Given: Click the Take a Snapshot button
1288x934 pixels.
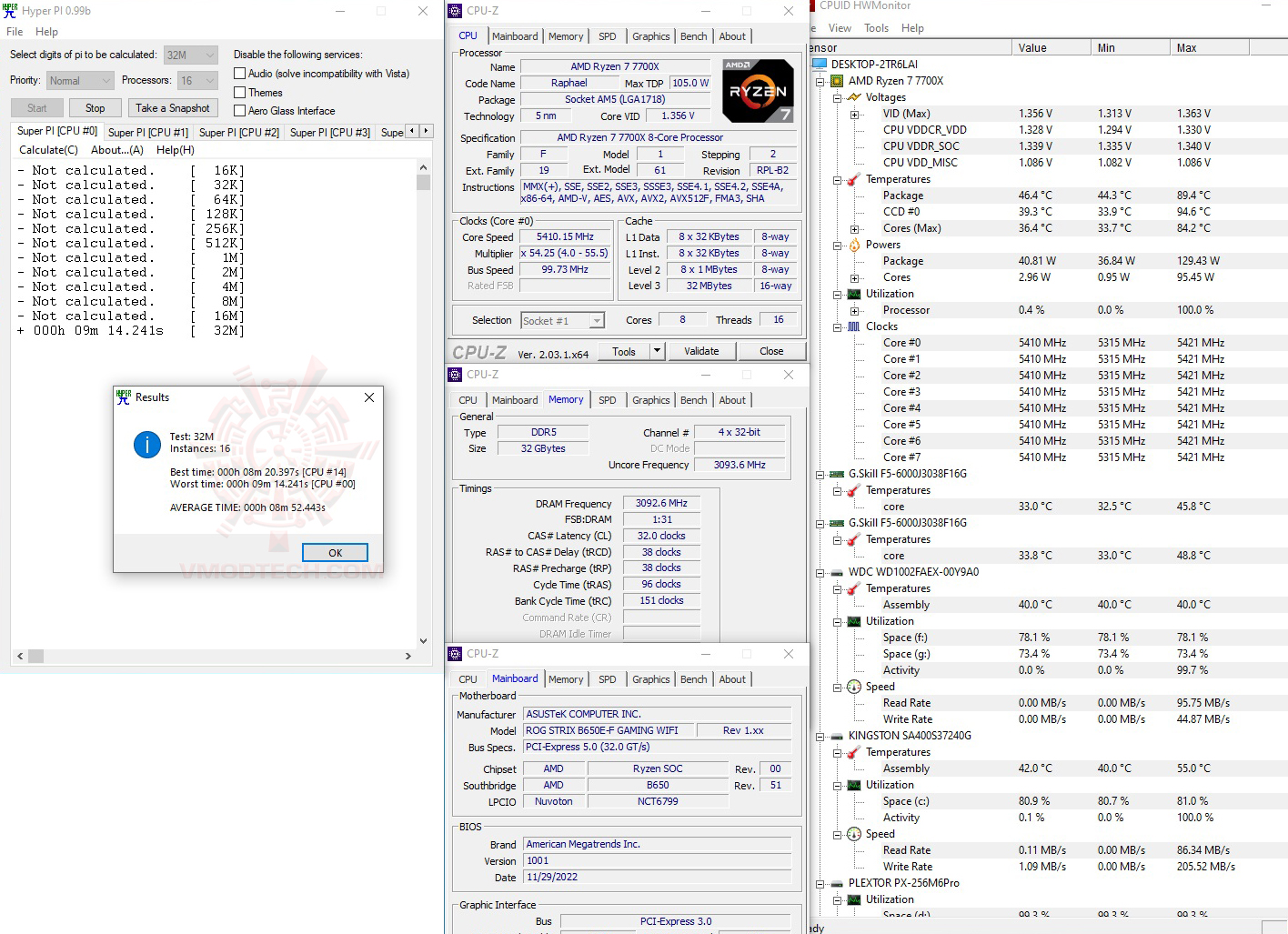Looking at the screenshot, I should [x=173, y=108].
